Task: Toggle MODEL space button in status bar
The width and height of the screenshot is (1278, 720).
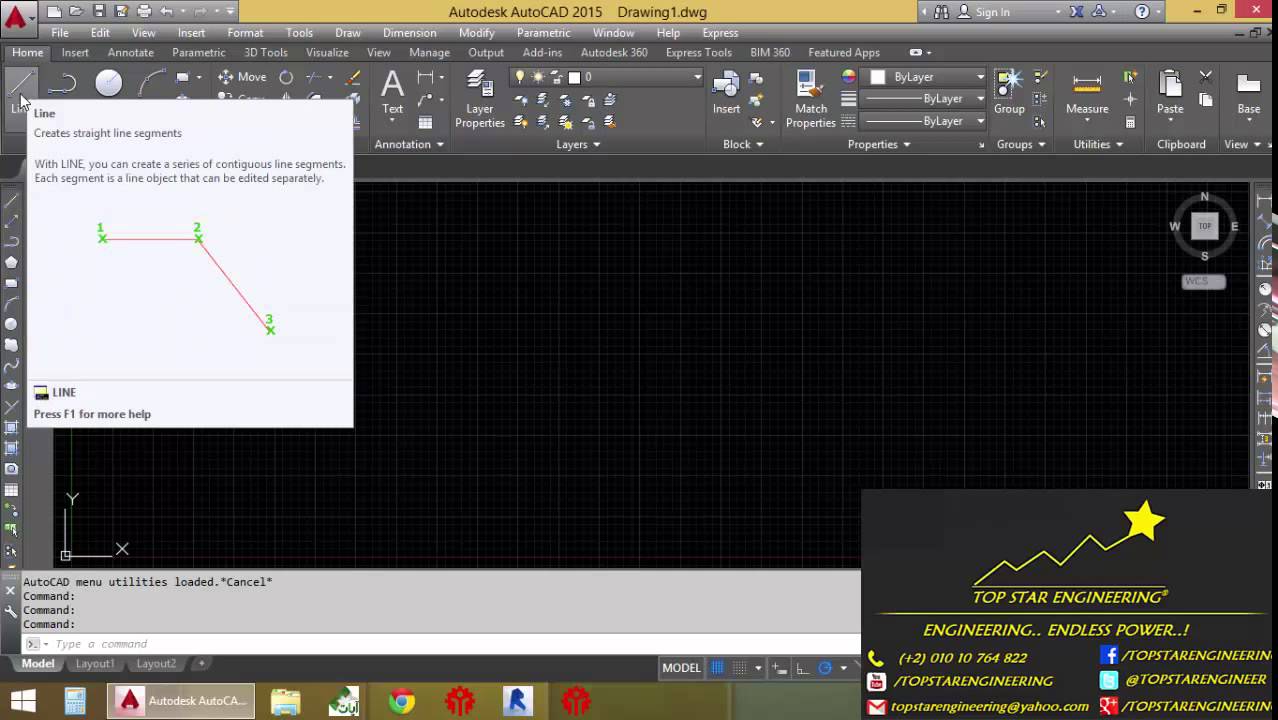Action: (682, 668)
